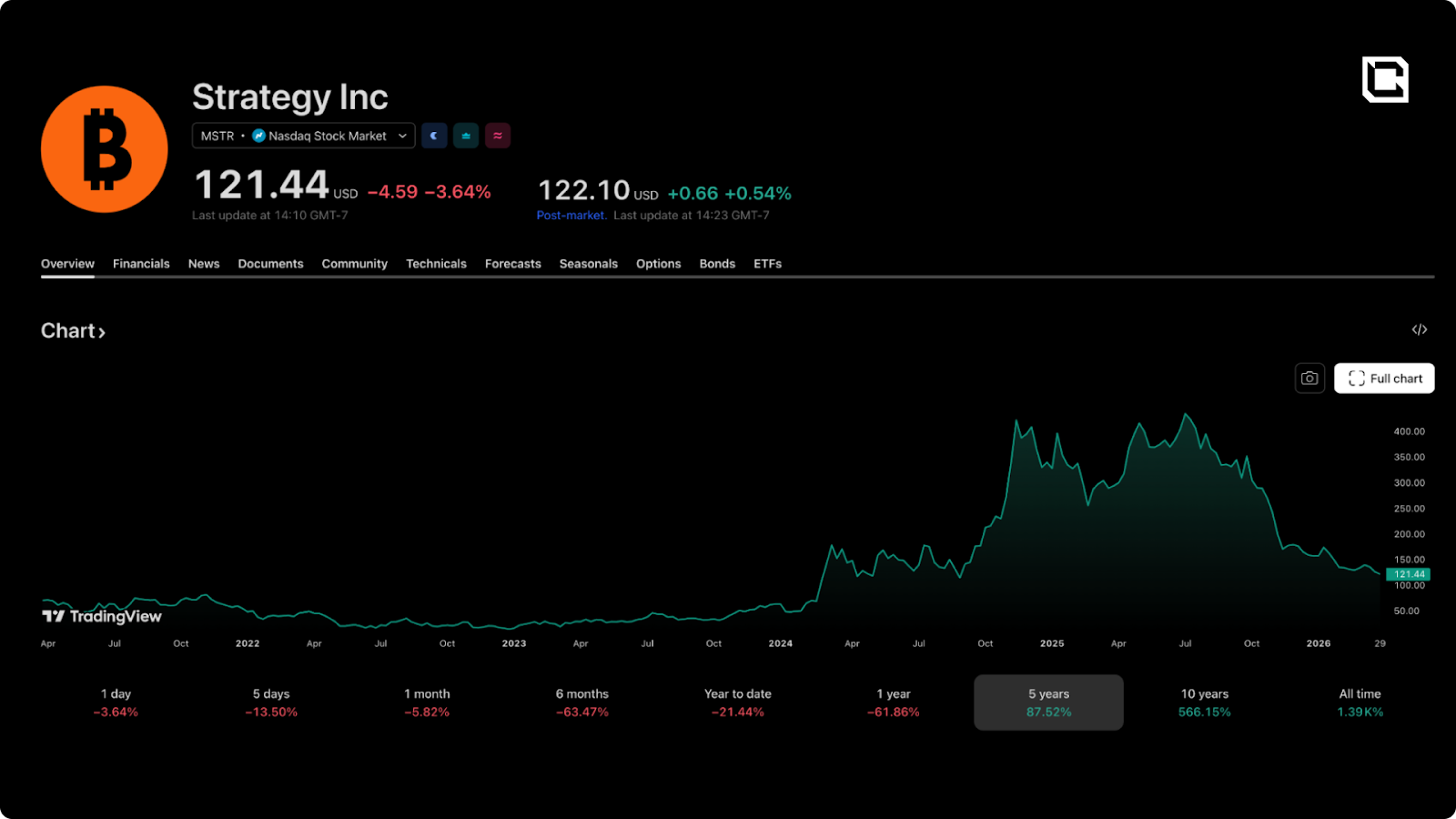Click the orange Bitcoin logo icon
This screenshot has height=819, width=1456.
(105, 149)
